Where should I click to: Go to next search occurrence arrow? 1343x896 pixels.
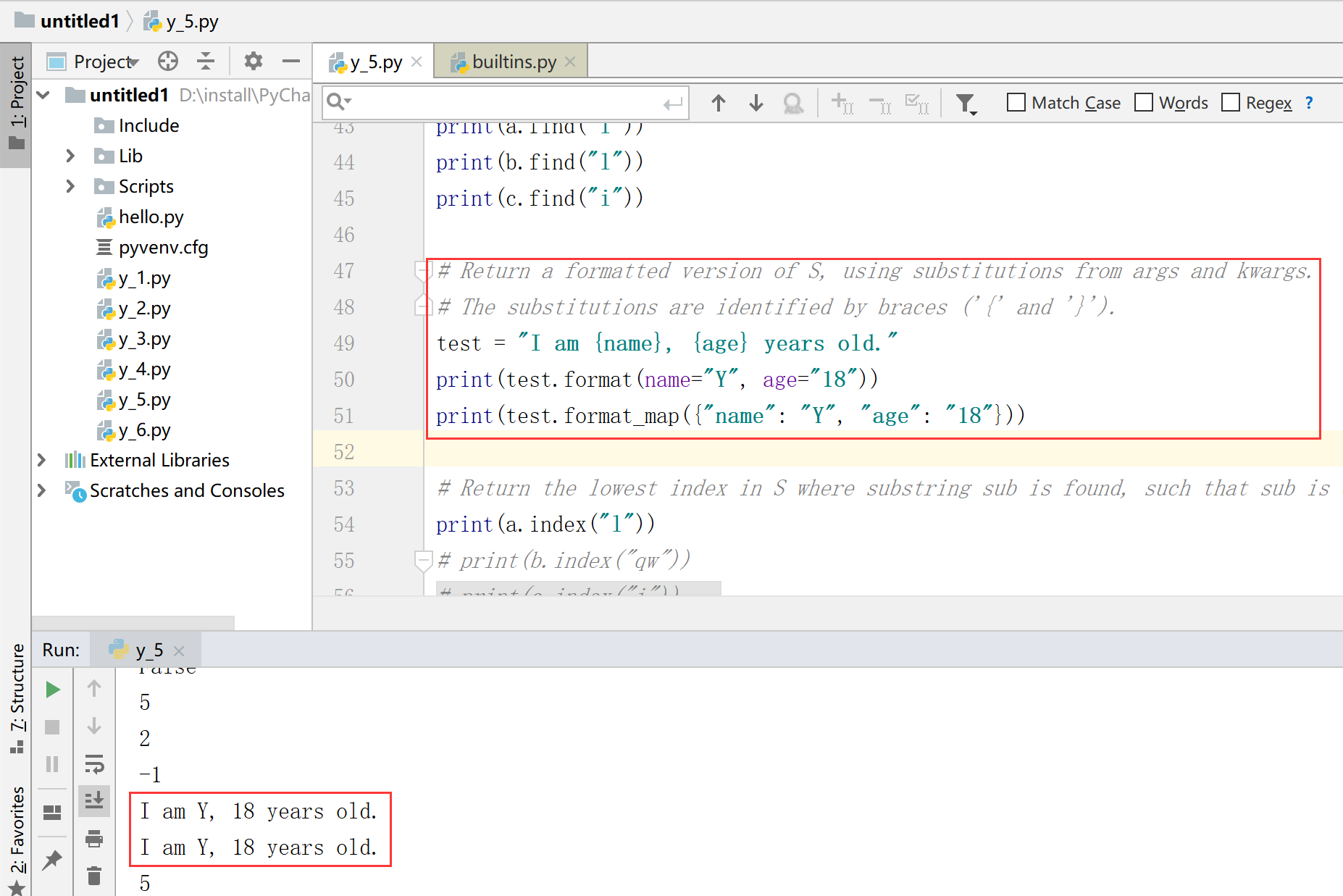point(756,103)
